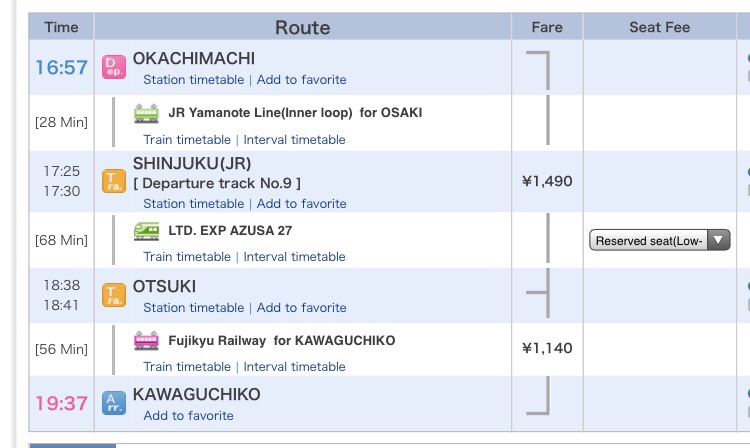The width and height of the screenshot is (750, 448).
Task: Click the orange Tra. icon beside SHINJUKU(JR)
Action: pyautogui.click(x=114, y=181)
